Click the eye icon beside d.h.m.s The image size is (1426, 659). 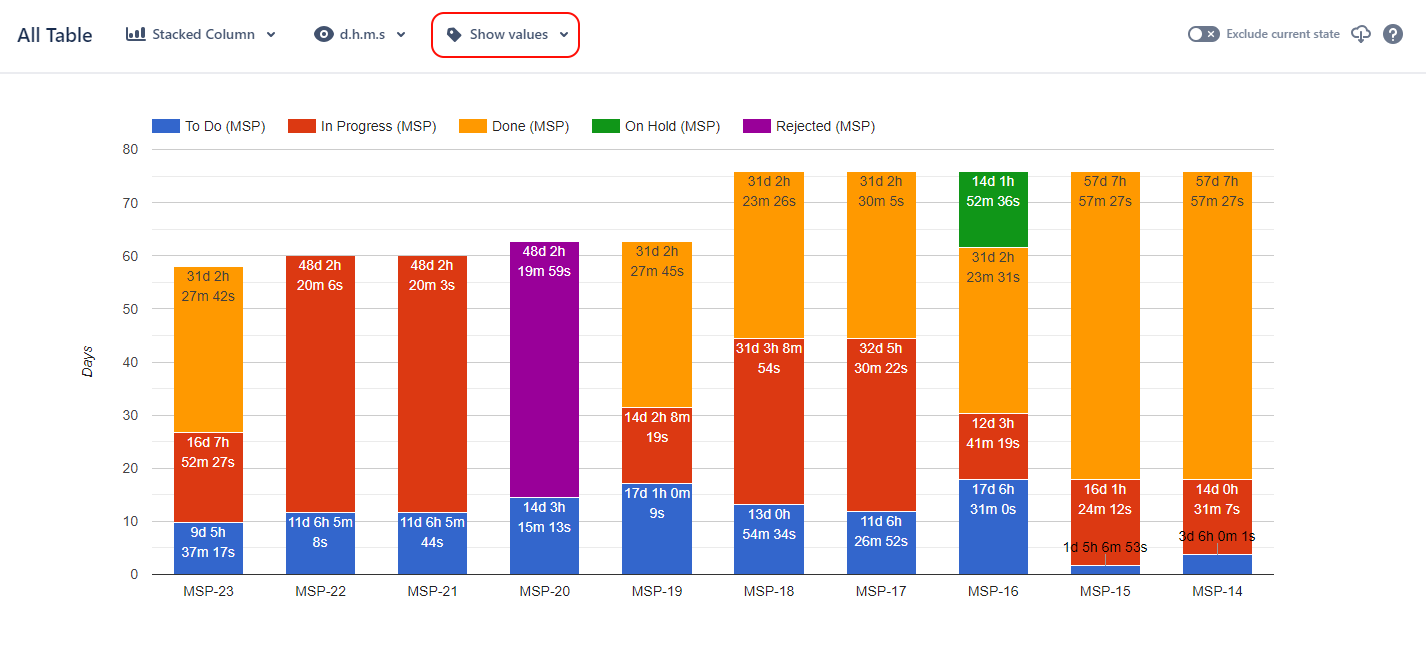323,34
